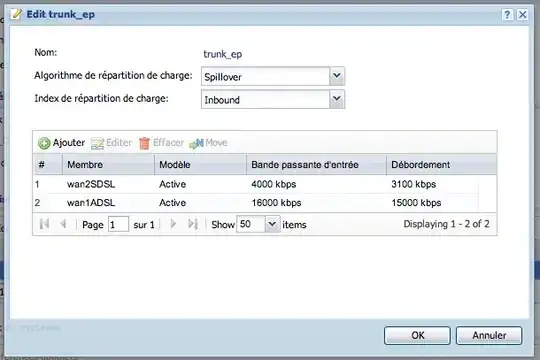Expand the Inbound index dropdown
The height and width of the screenshot is (360, 540).
pos(336,99)
